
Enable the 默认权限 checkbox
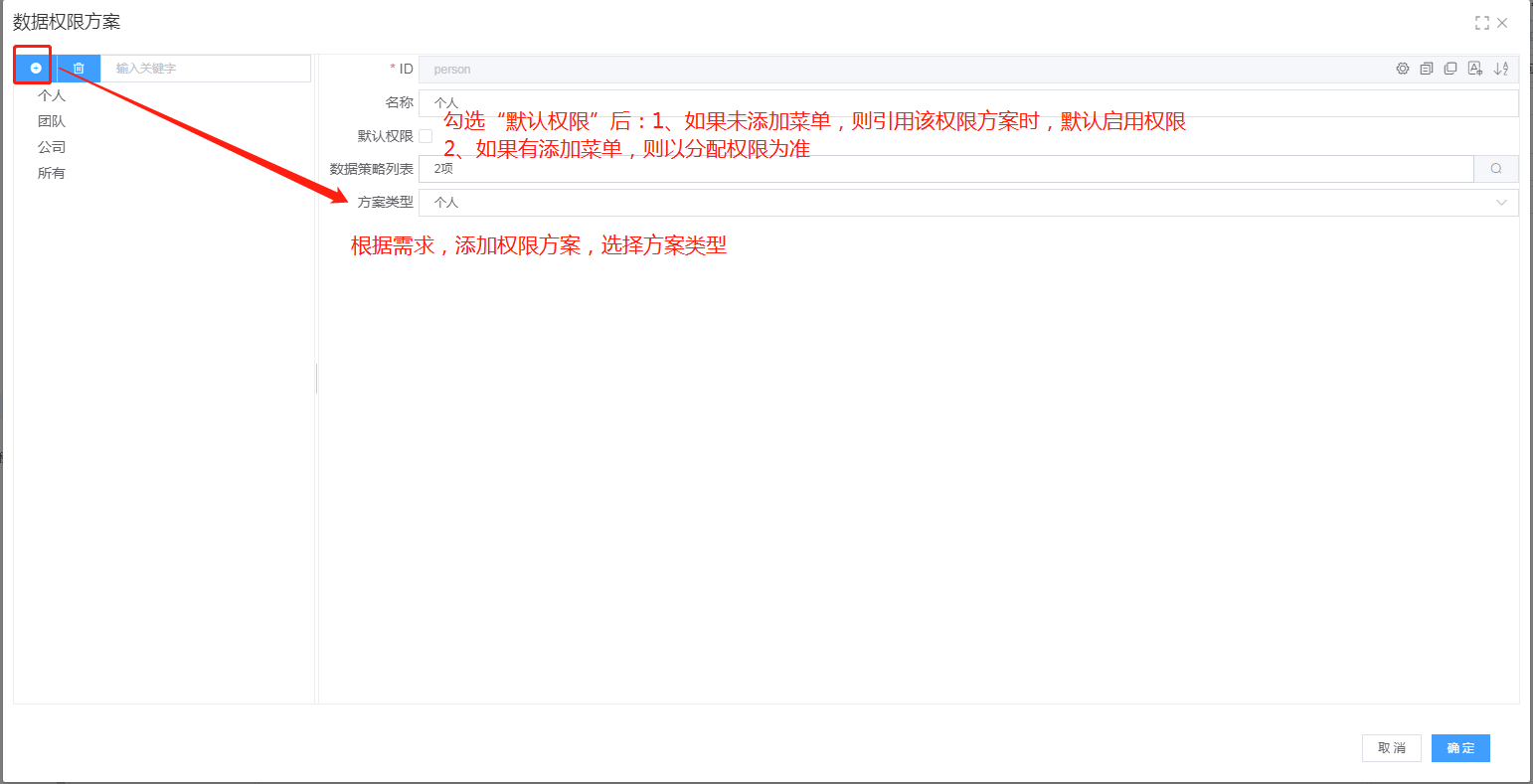point(426,136)
